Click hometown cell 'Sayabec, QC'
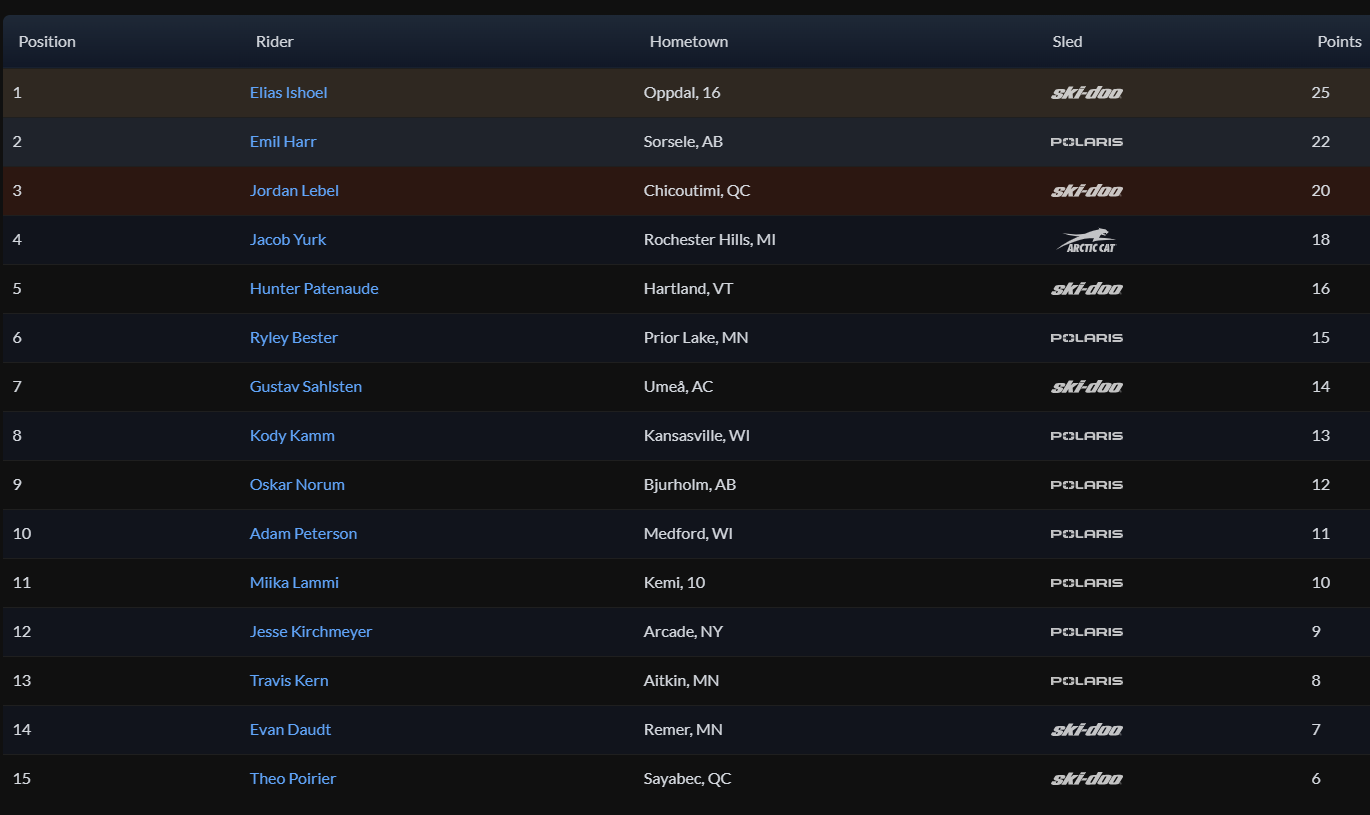Screen dimensions: 1370x815 point(687,778)
